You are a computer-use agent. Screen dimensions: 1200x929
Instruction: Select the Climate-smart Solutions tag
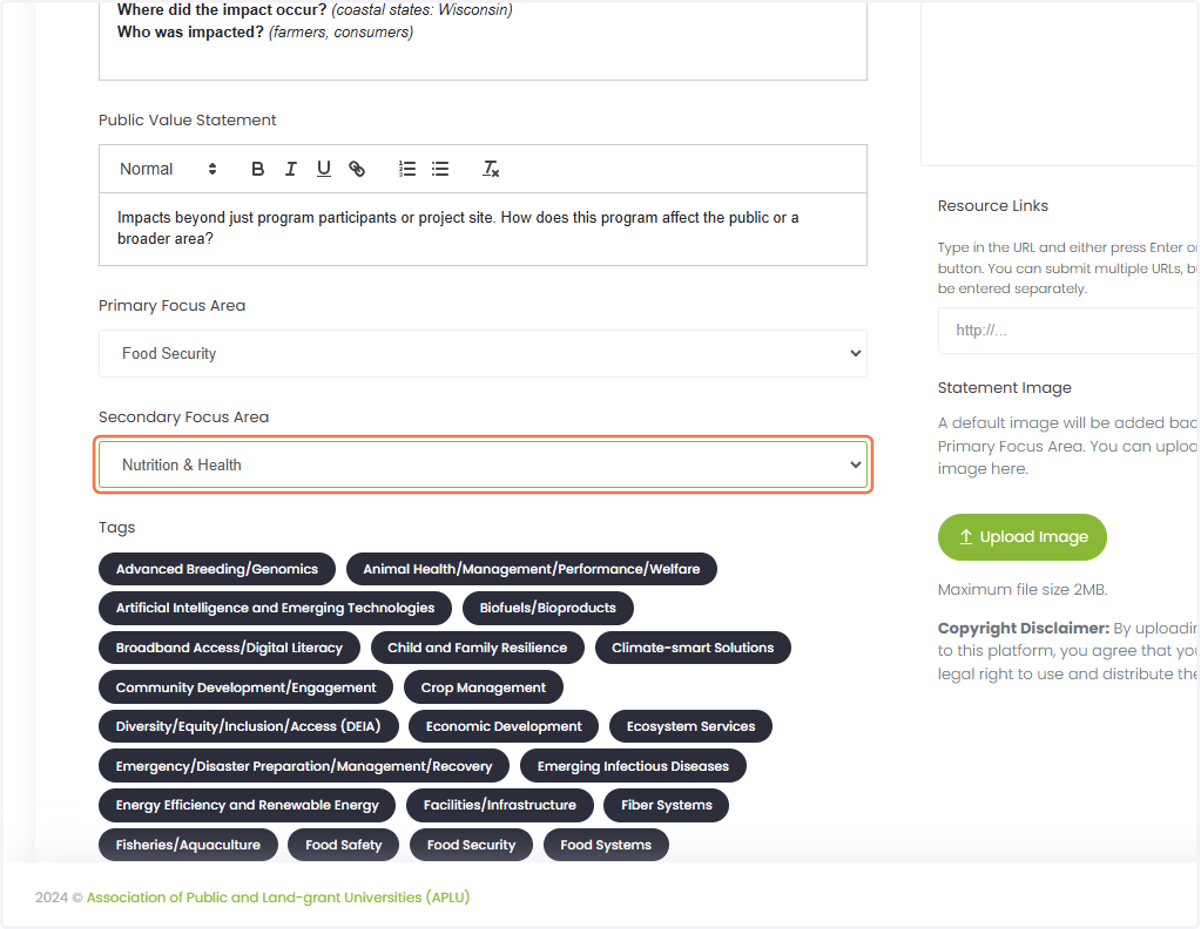point(693,648)
